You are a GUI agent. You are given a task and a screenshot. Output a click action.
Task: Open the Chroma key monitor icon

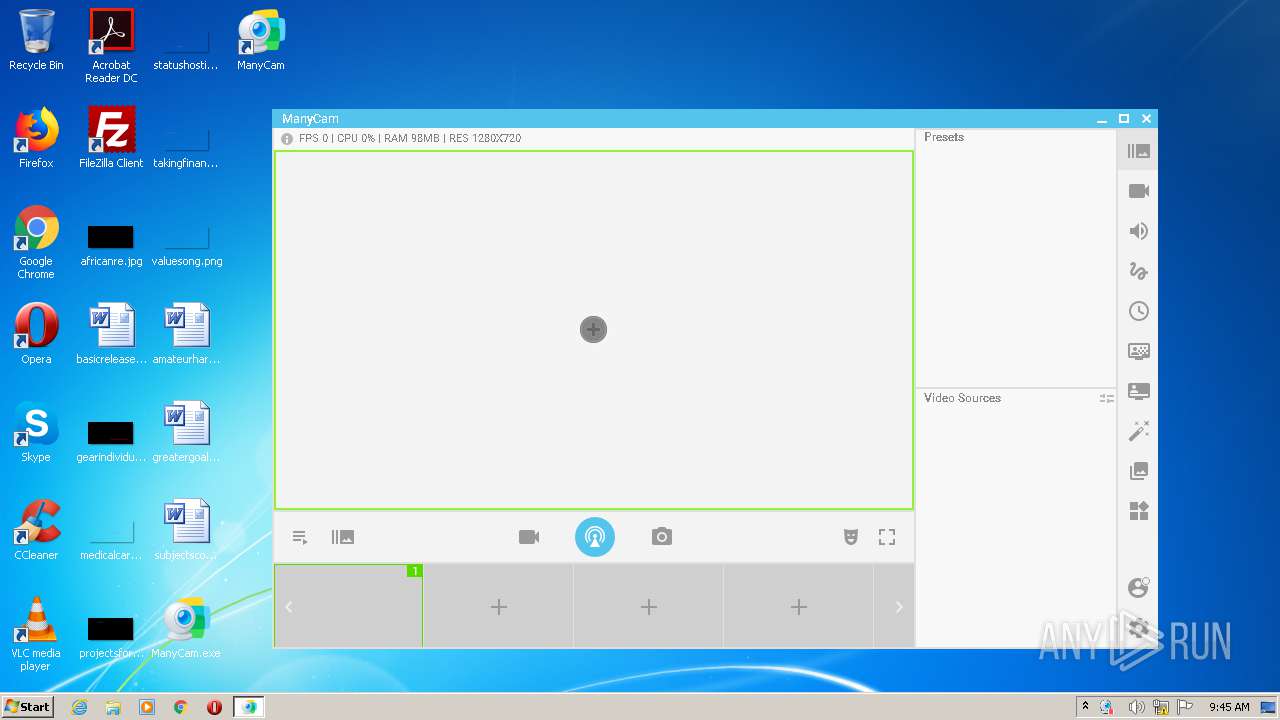point(1138,351)
